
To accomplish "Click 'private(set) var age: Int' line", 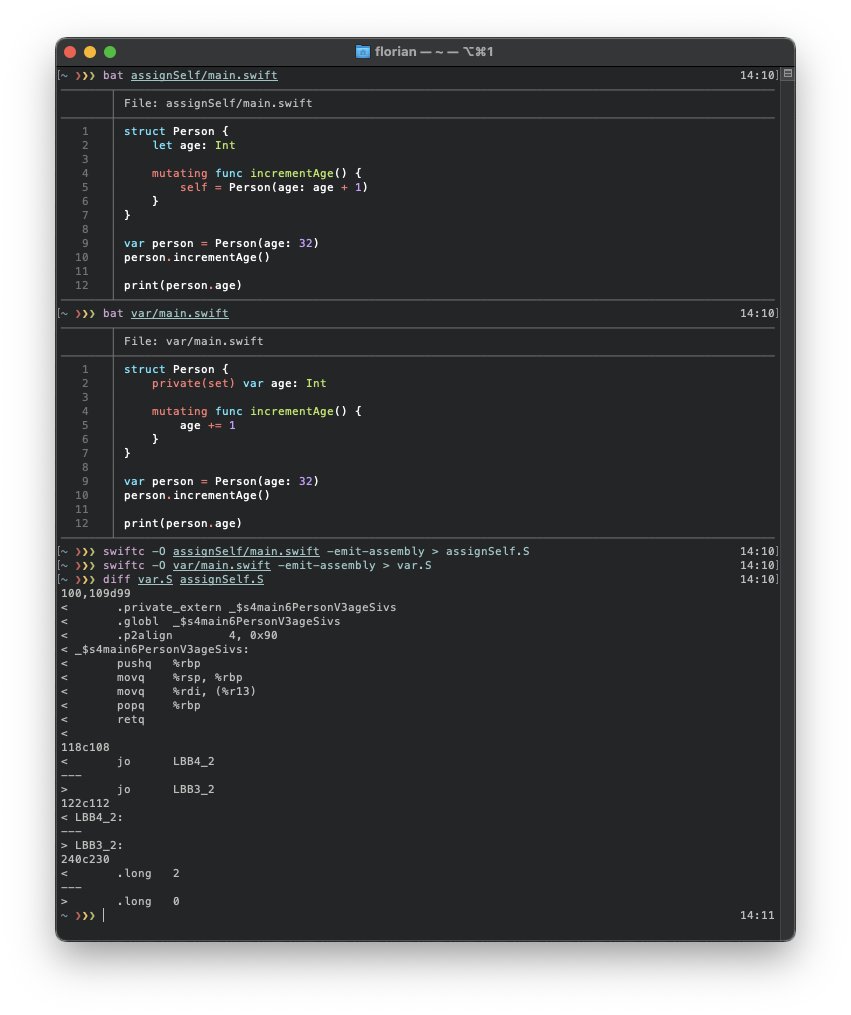I will point(239,383).
